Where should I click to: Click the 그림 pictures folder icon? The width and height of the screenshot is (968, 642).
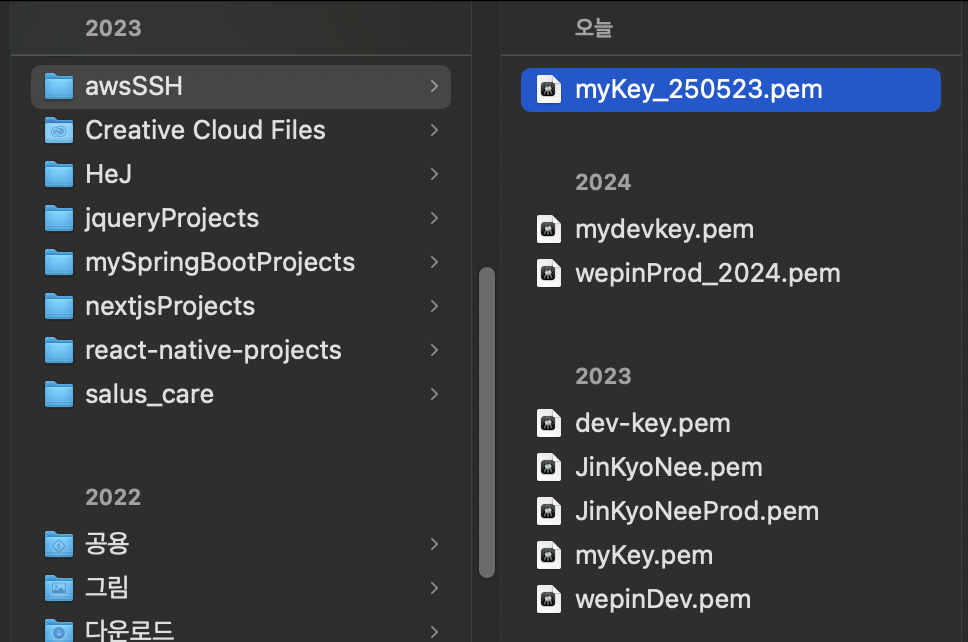pos(60,588)
